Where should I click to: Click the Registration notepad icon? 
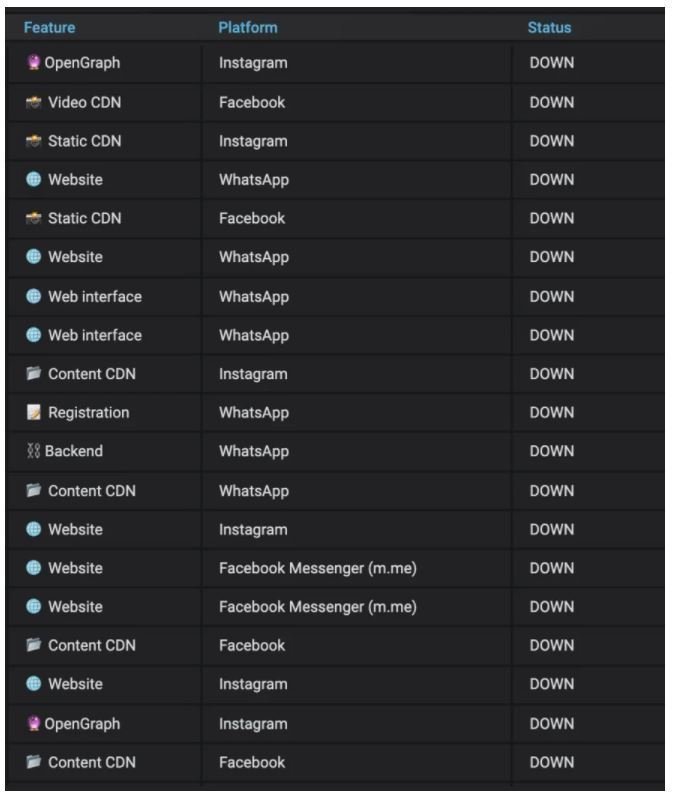tap(34, 412)
